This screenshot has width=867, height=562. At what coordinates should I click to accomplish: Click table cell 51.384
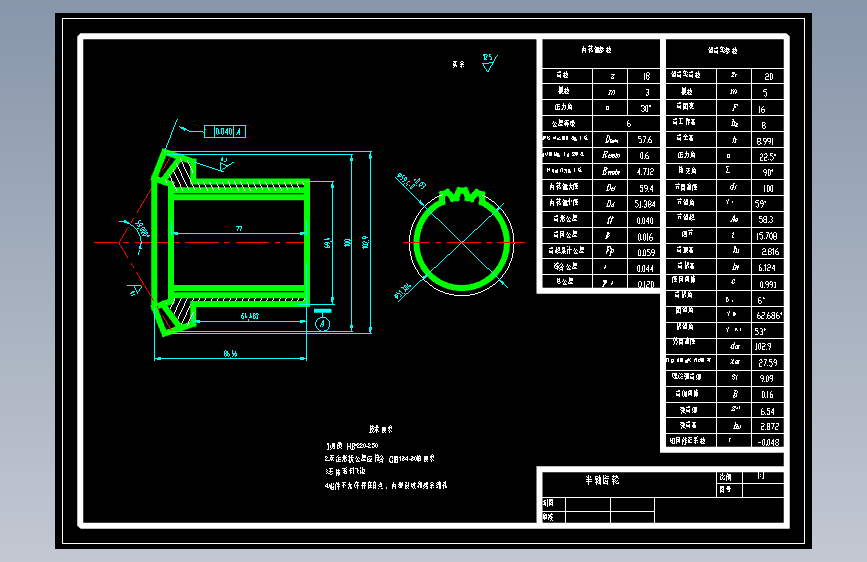coord(645,204)
